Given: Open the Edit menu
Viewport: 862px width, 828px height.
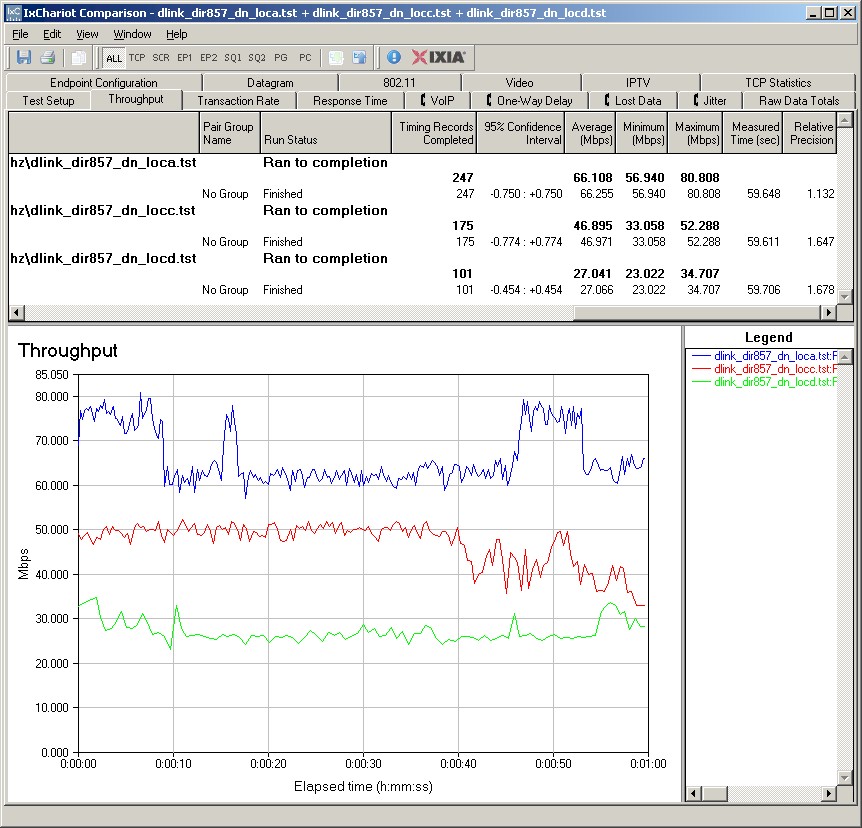Looking at the screenshot, I should (52, 34).
